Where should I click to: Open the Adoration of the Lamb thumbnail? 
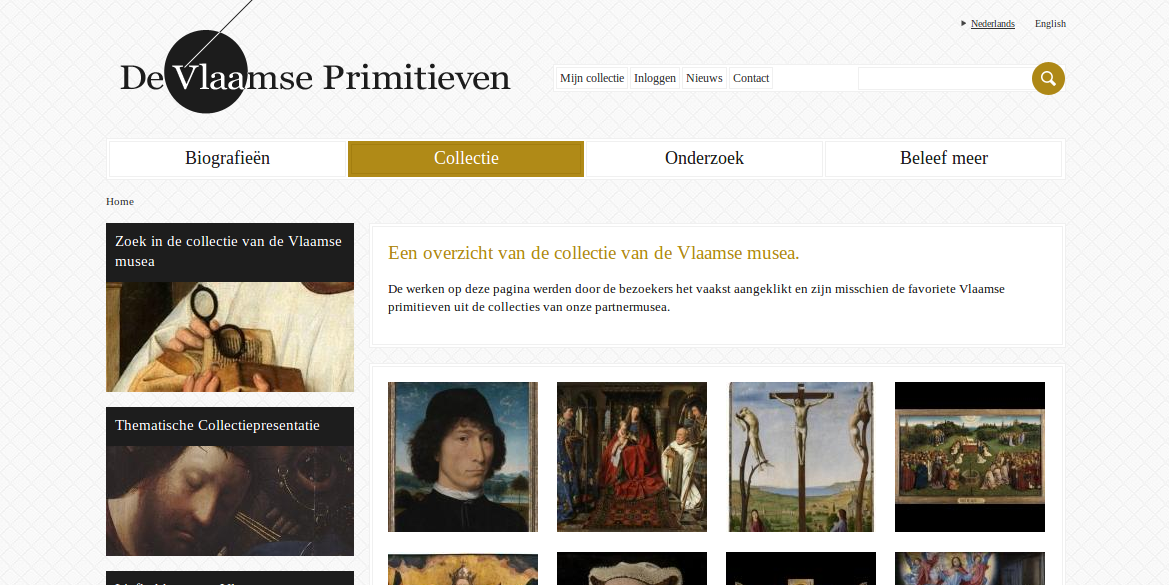[970, 457]
